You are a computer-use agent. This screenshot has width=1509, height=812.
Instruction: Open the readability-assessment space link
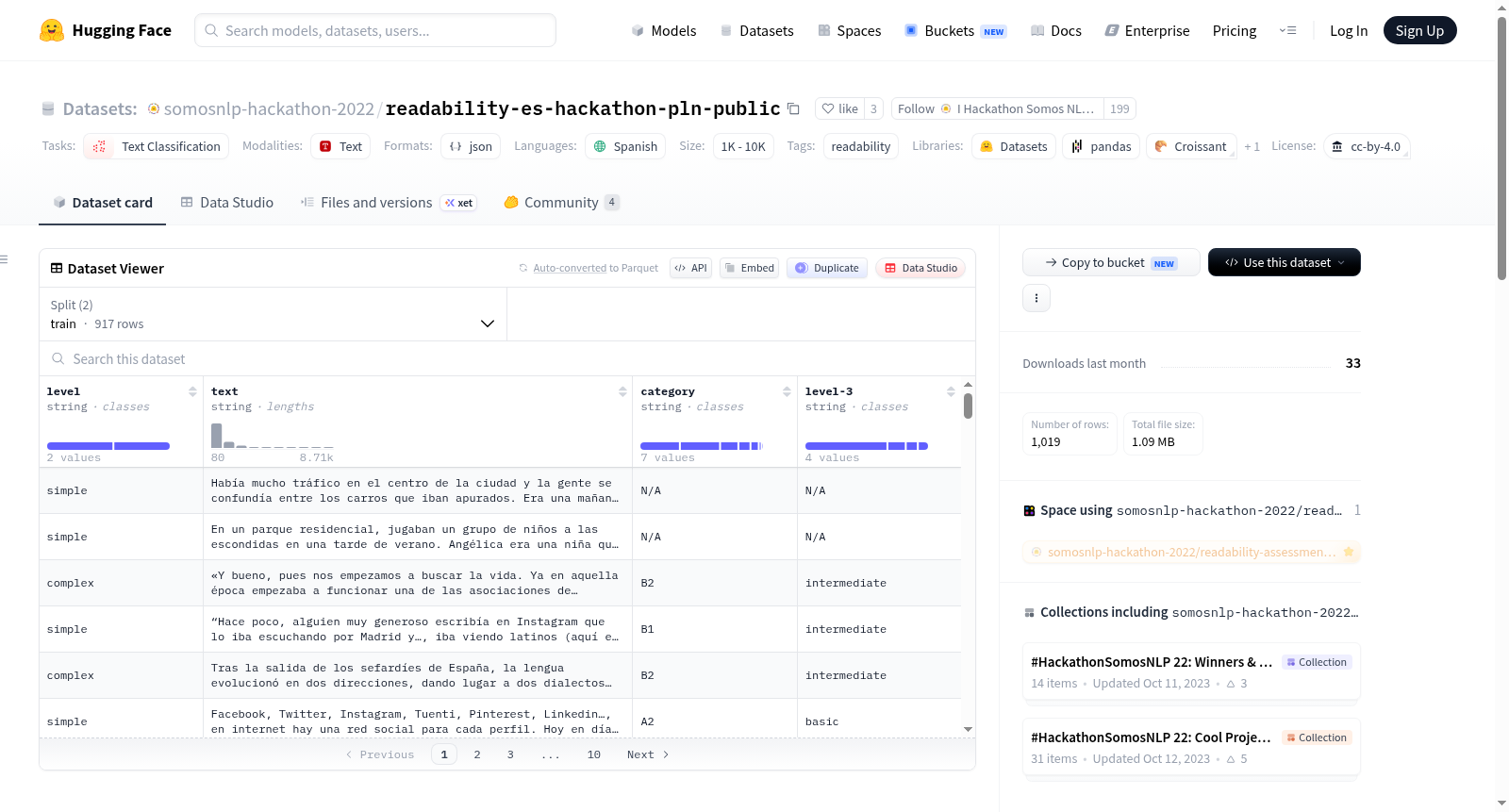pyautogui.click(x=1191, y=552)
